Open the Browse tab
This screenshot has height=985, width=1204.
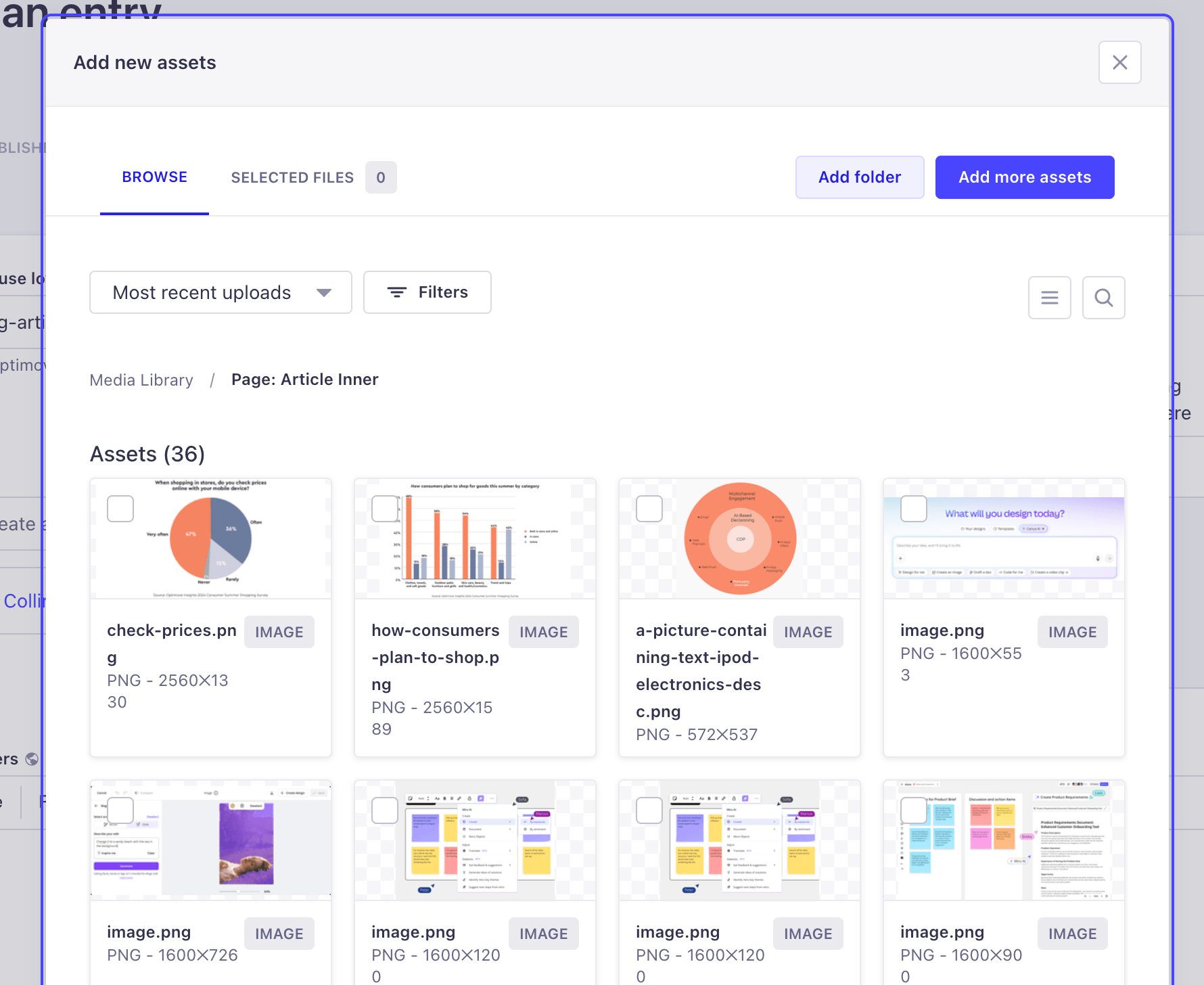(x=154, y=177)
